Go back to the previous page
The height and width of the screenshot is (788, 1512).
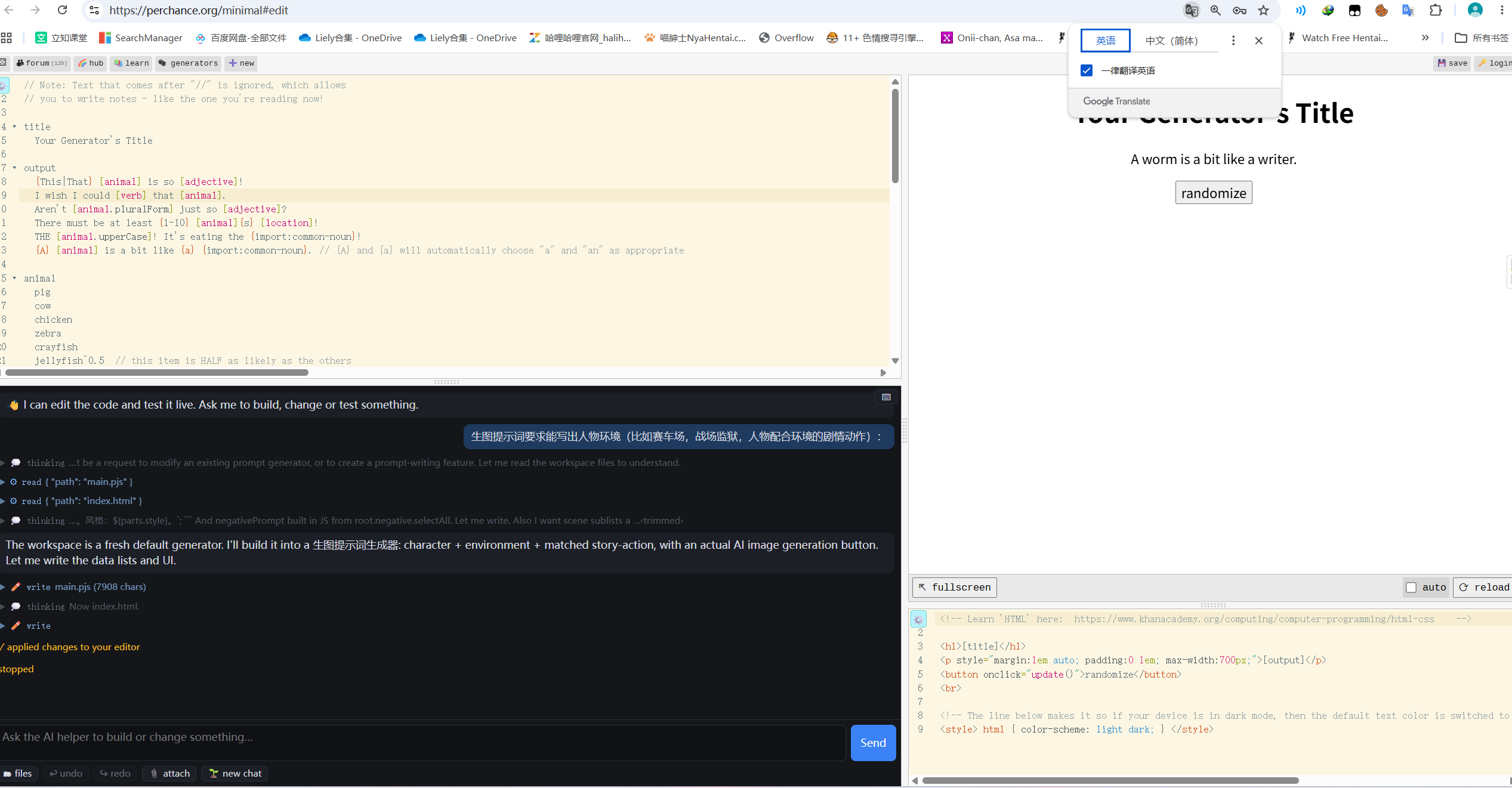click(x=8, y=10)
